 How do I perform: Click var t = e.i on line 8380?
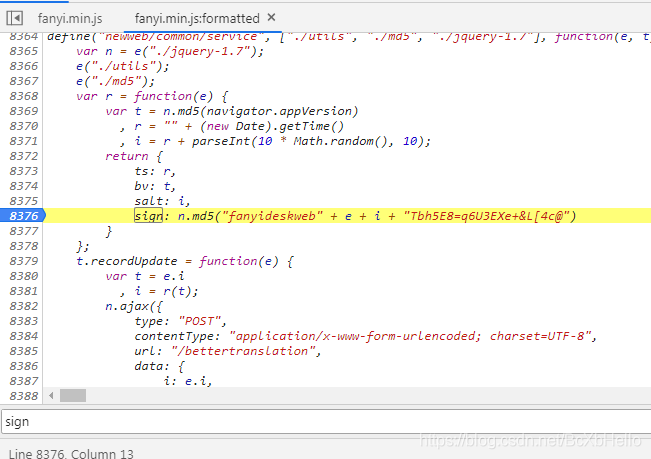(x=145, y=276)
